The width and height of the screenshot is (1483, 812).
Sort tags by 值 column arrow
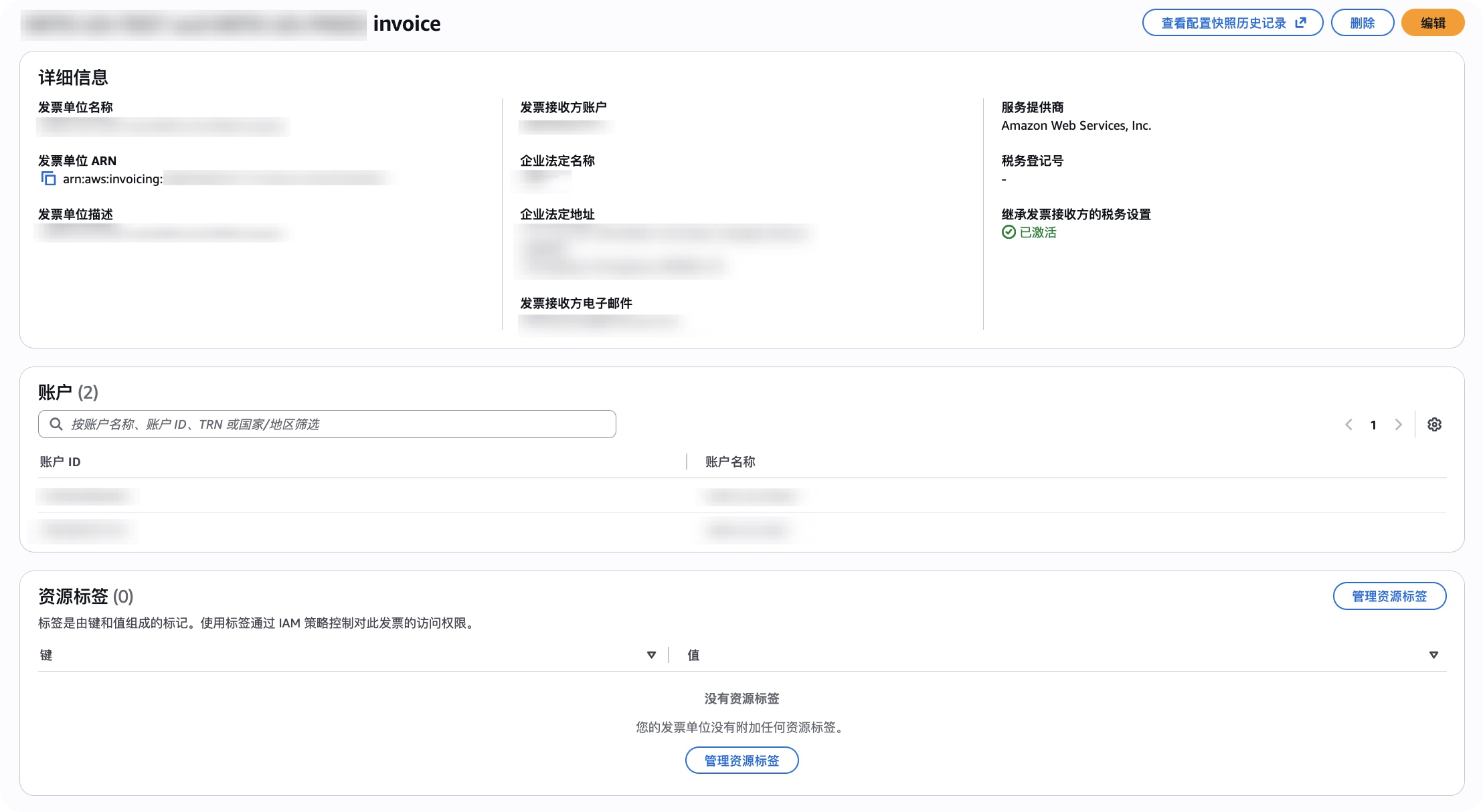click(x=1433, y=655)
